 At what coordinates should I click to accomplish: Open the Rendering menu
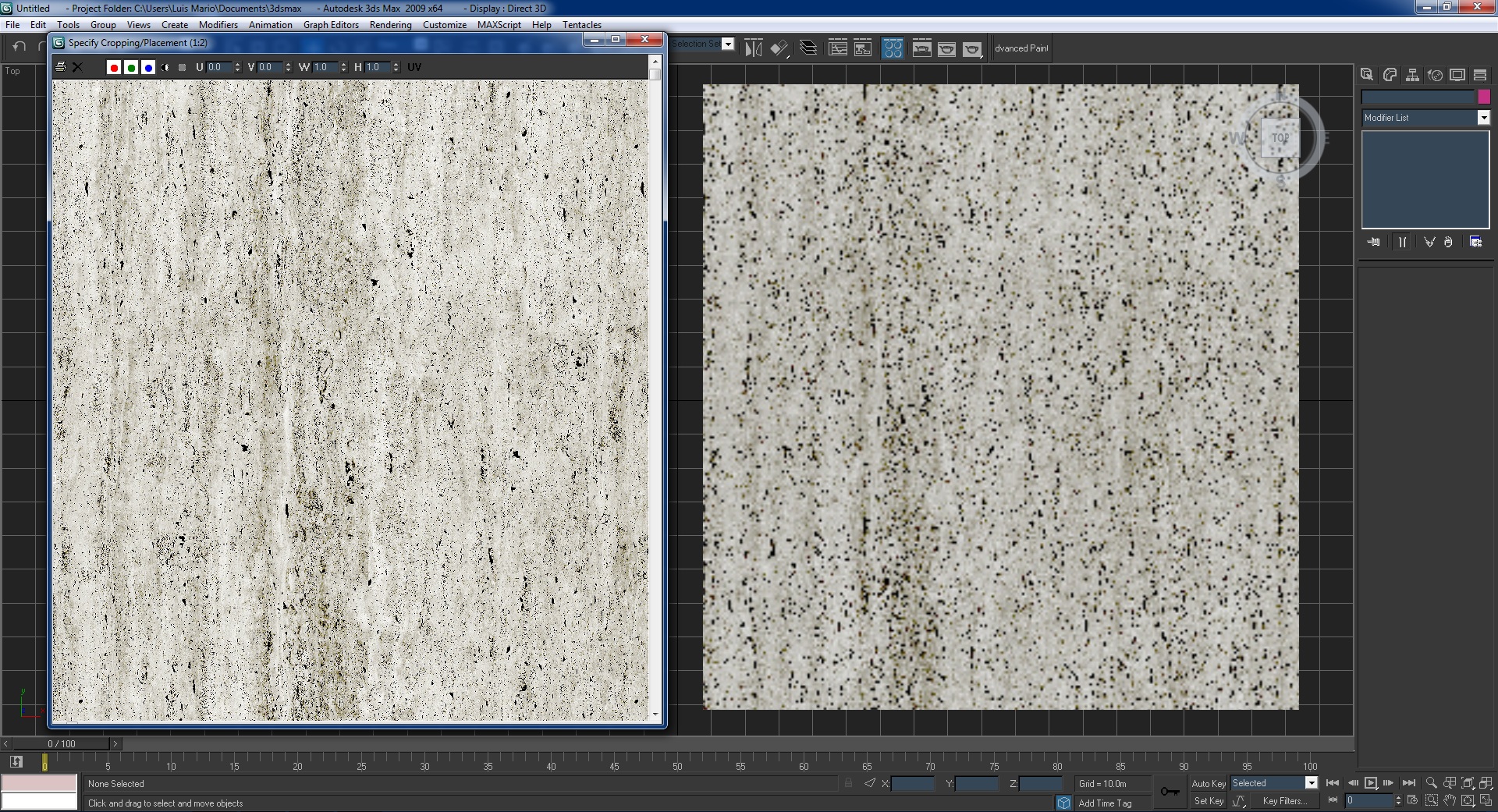[x=391, y=25]
